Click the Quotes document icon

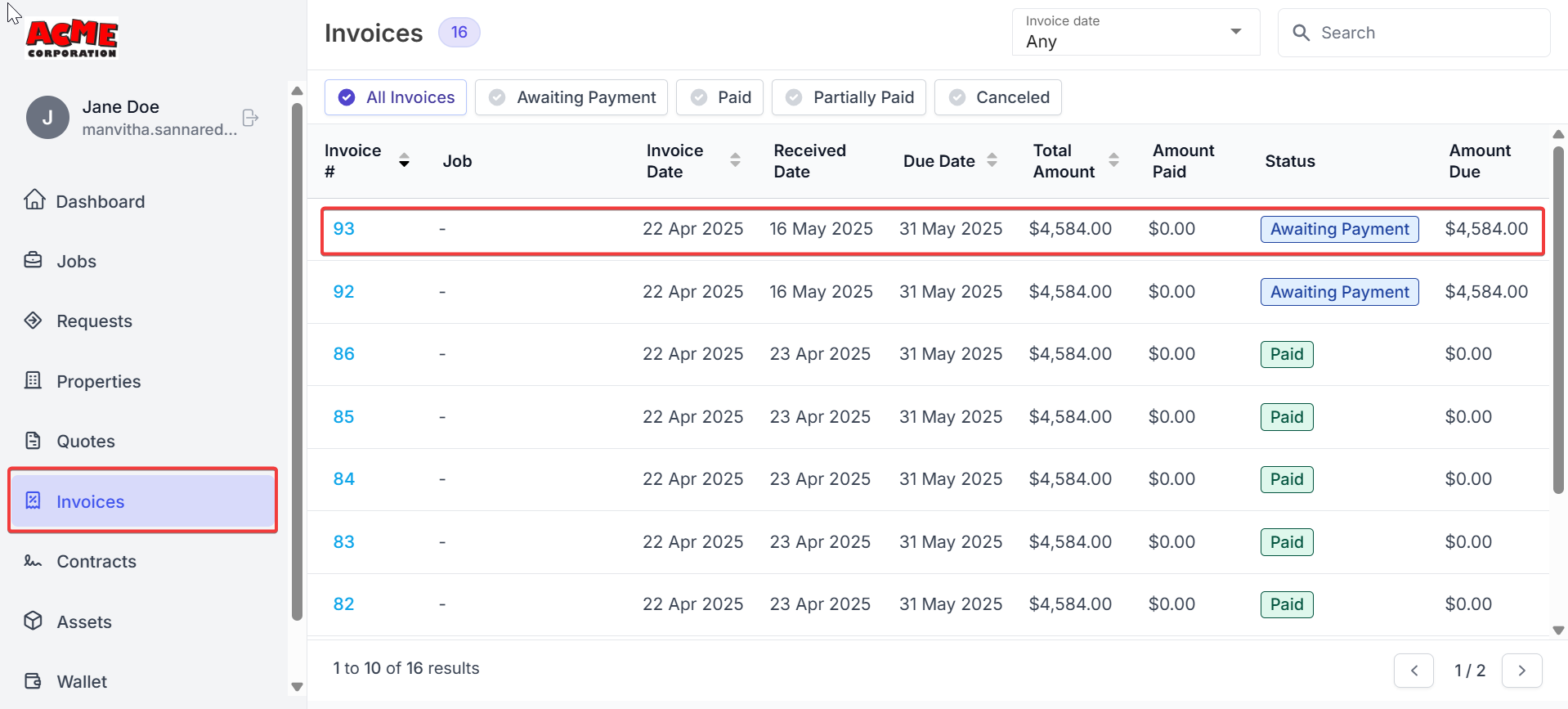click(34, 441)
